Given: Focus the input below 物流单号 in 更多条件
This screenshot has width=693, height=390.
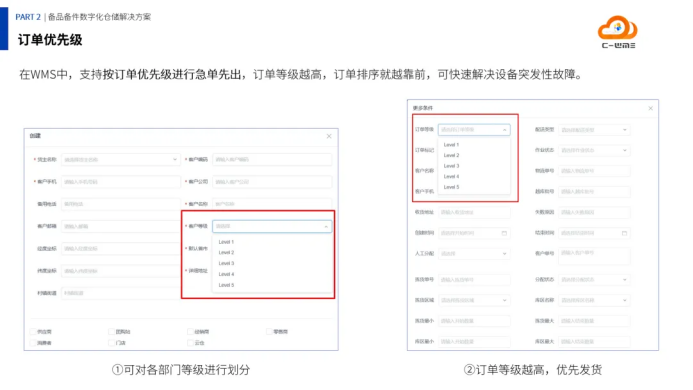Looking at the screenshot, I should [x=594, y=191].
